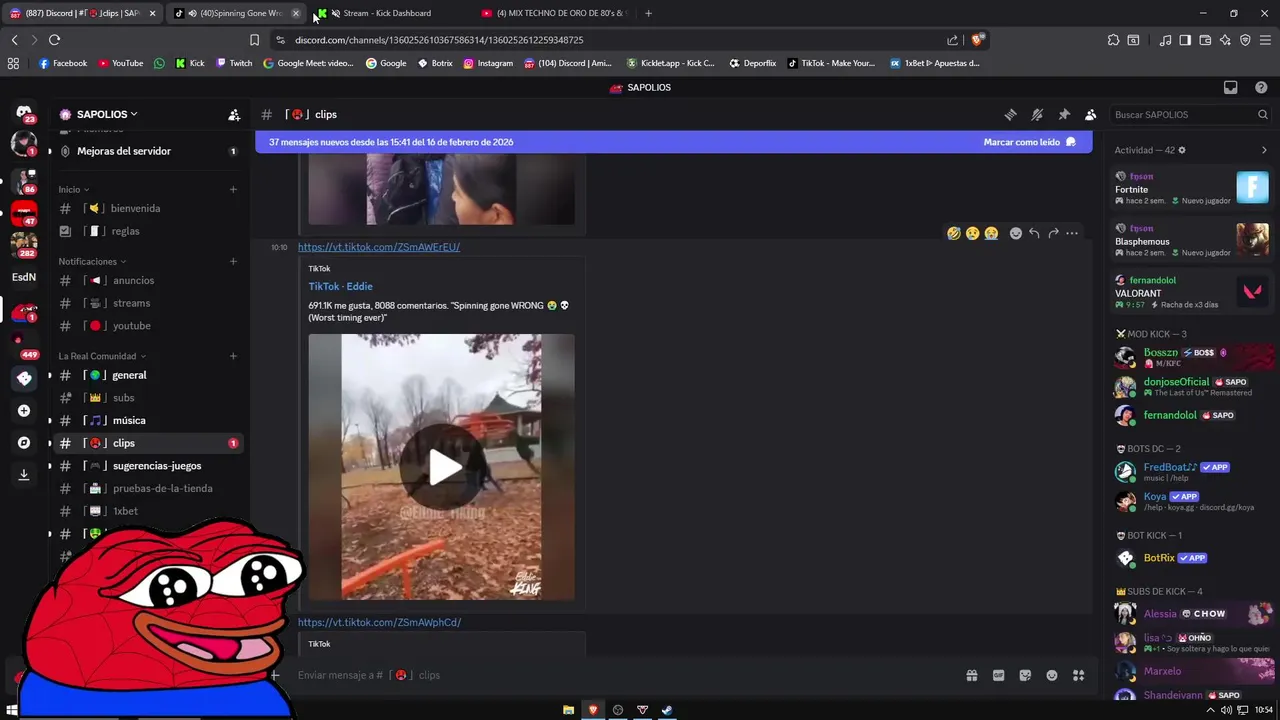Select the pruebas-de-la-tienda channel
1280x720 pixels.
tap(148, 489)
